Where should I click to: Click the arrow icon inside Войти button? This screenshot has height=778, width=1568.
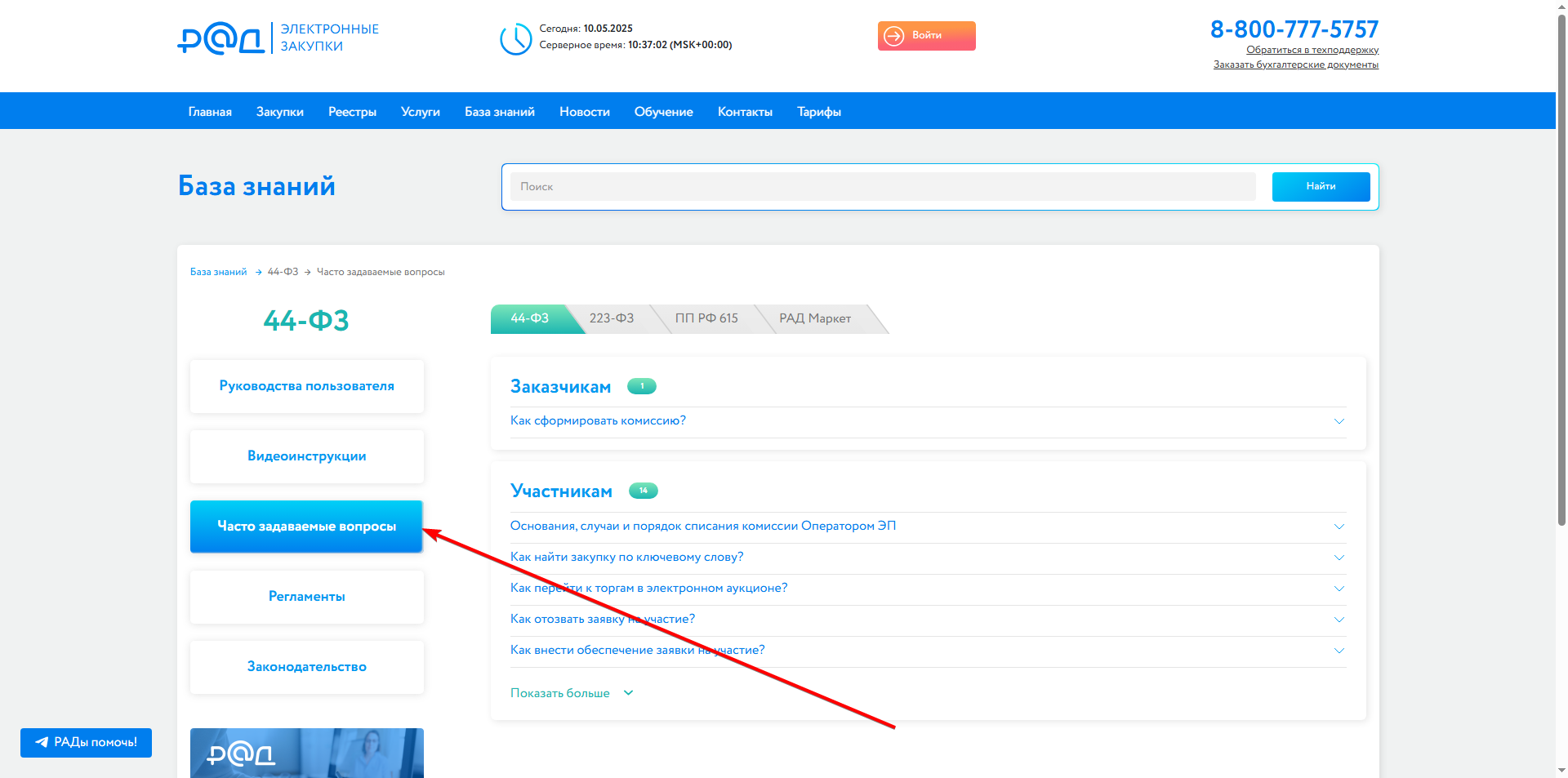894,36
